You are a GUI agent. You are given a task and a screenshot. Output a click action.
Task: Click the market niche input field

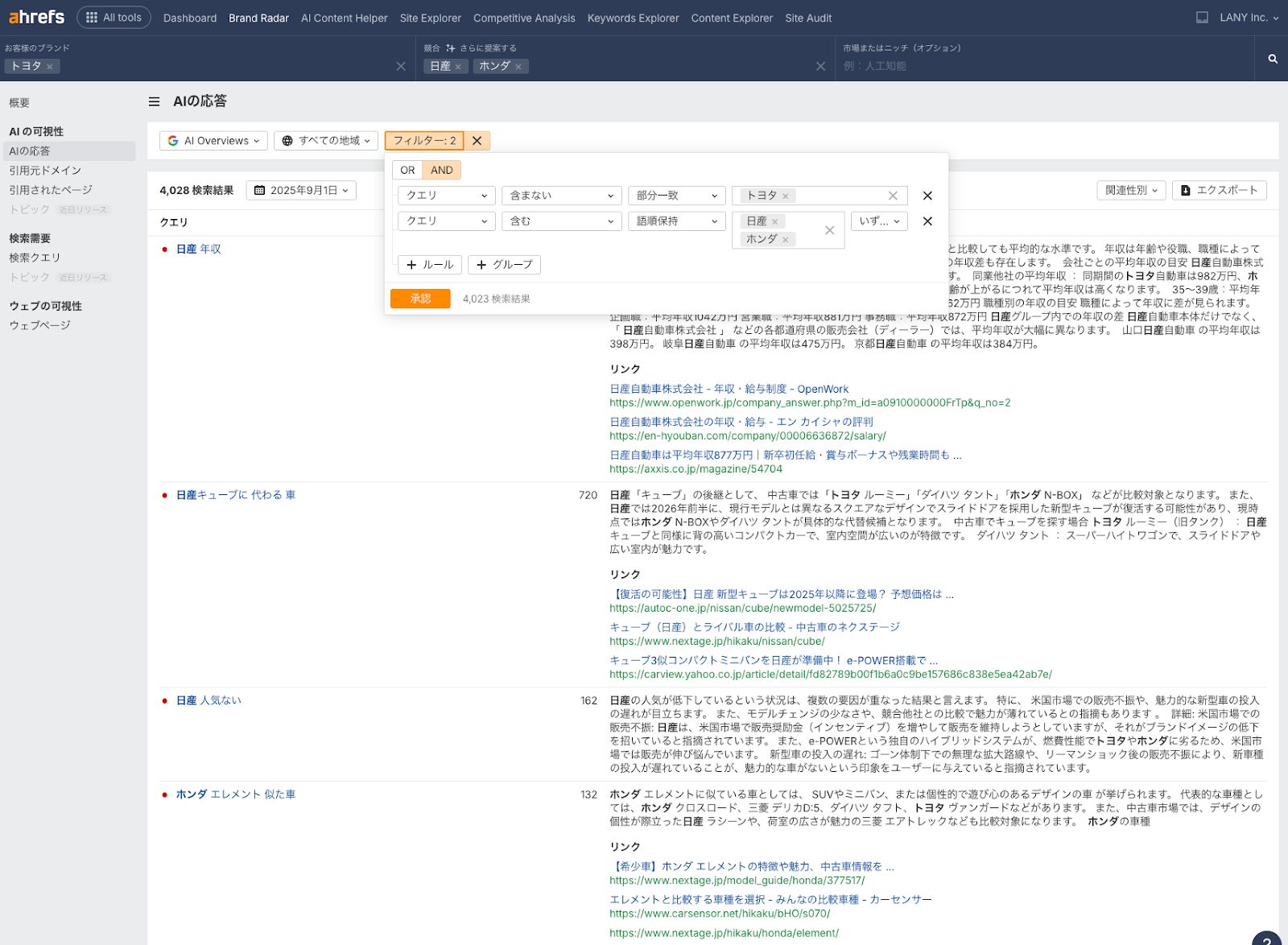[x=1038, y=66]
